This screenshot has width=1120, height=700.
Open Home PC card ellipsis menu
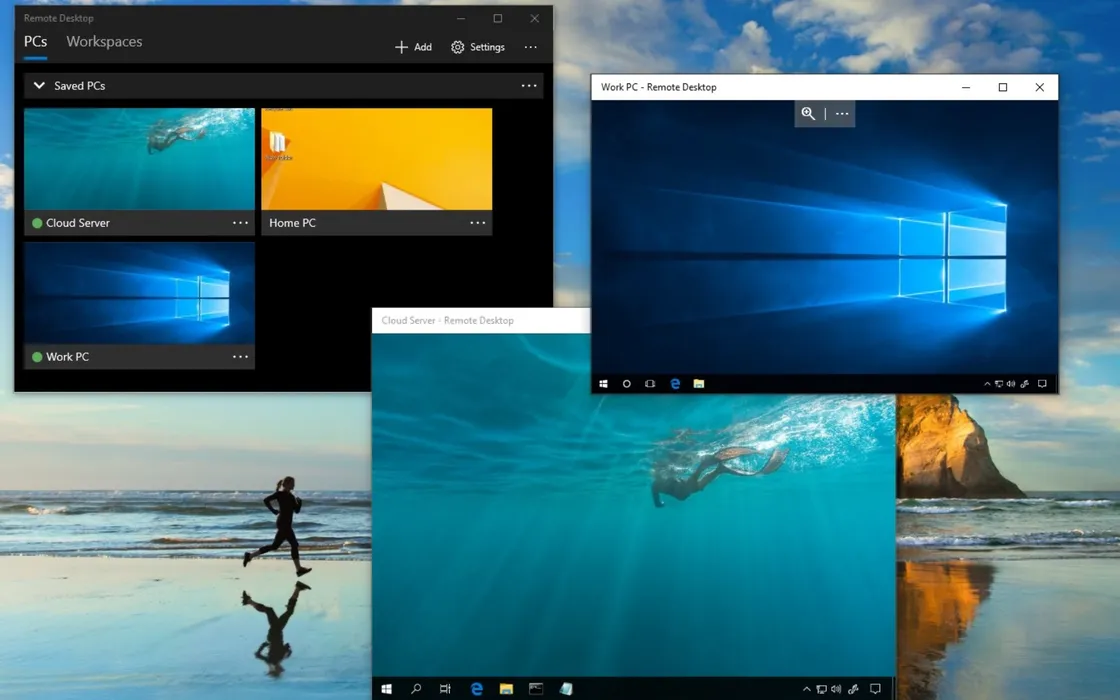[x=477, y=223]
